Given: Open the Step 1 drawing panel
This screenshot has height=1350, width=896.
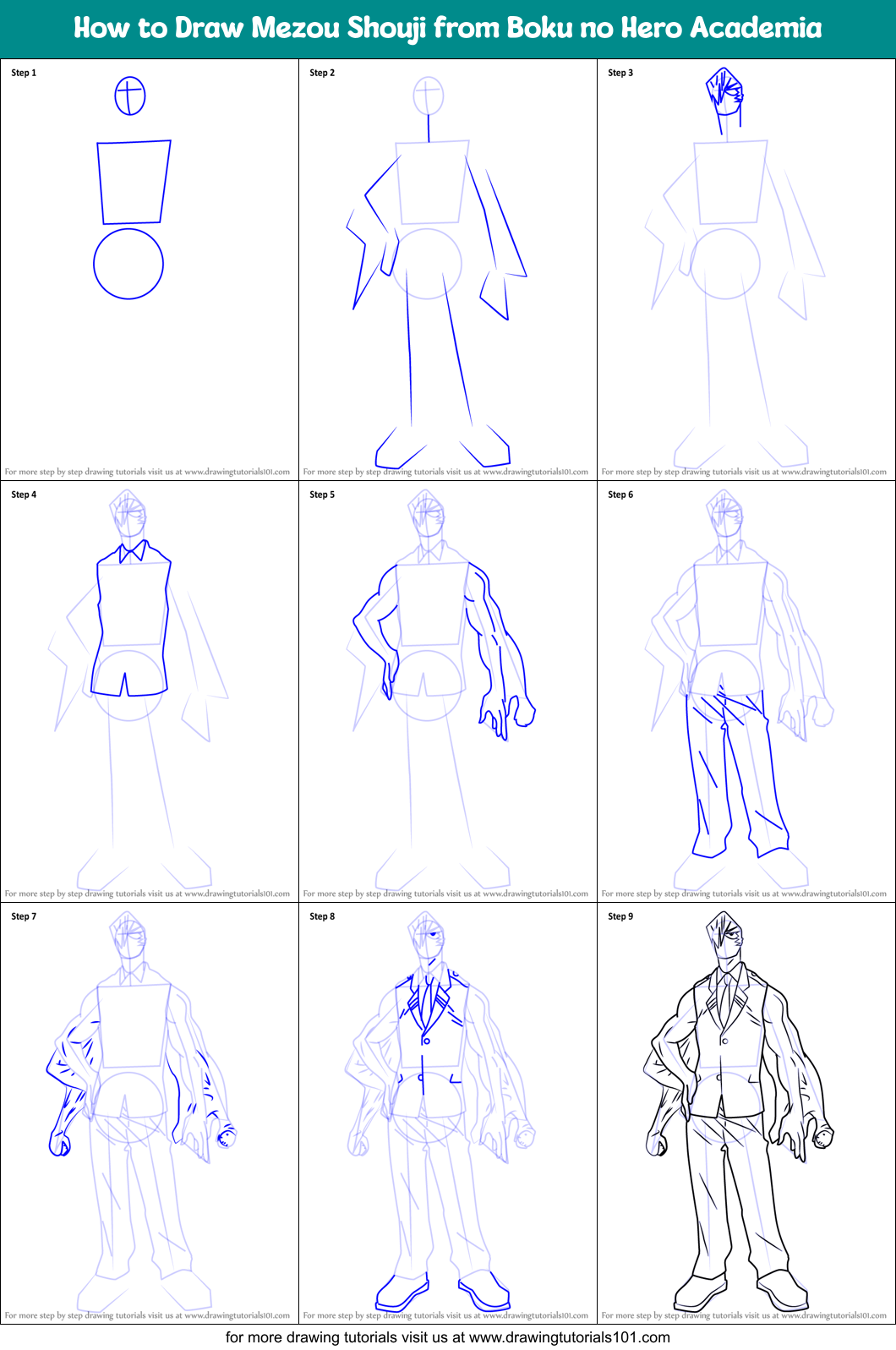Looking at the screenshot, I should point(150,270).
